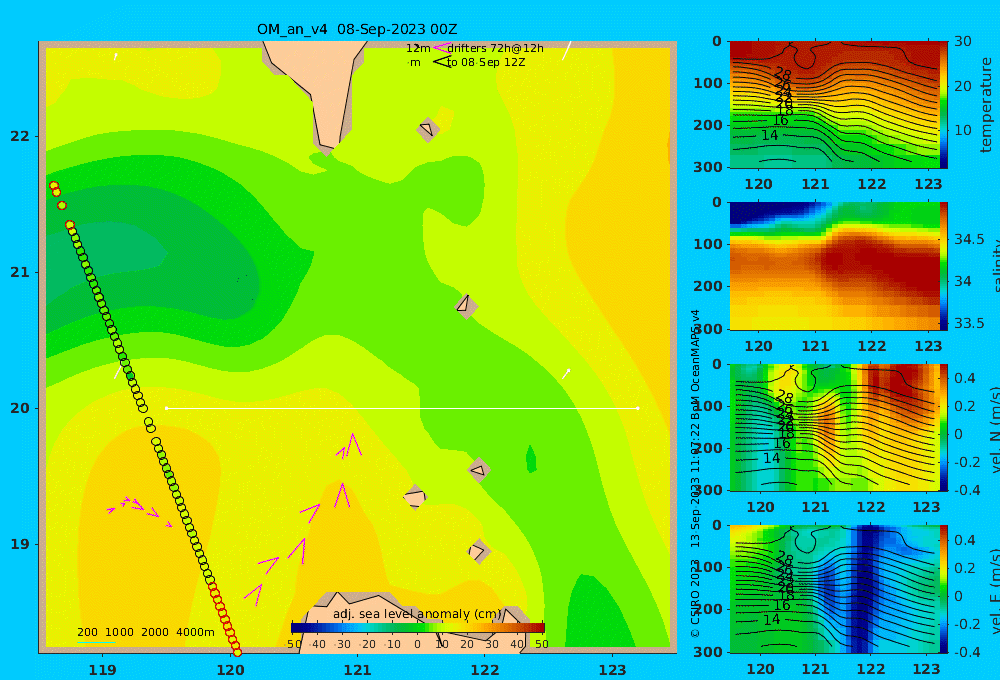Image resolution: width=1000 pixels, height=680 pixels.
Task: Click longitude label 120 on main map
Action: pos(230,670)
